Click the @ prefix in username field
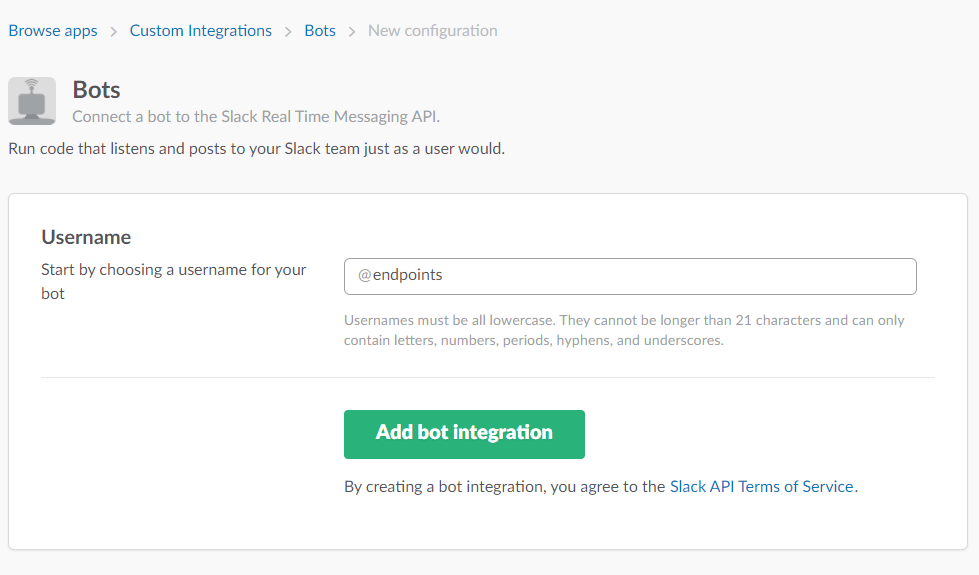The width and height of the screenshot is (979, 575). pos(365,275)
